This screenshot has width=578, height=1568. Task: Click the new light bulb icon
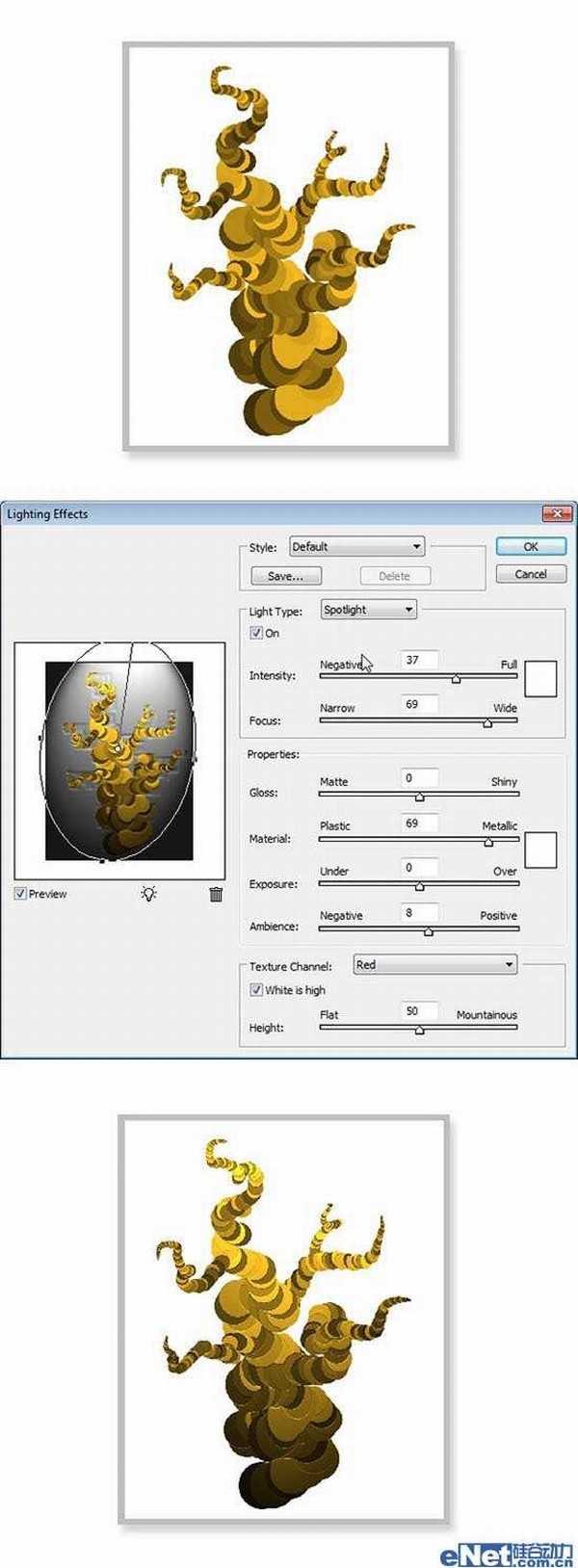click(148, 894)
